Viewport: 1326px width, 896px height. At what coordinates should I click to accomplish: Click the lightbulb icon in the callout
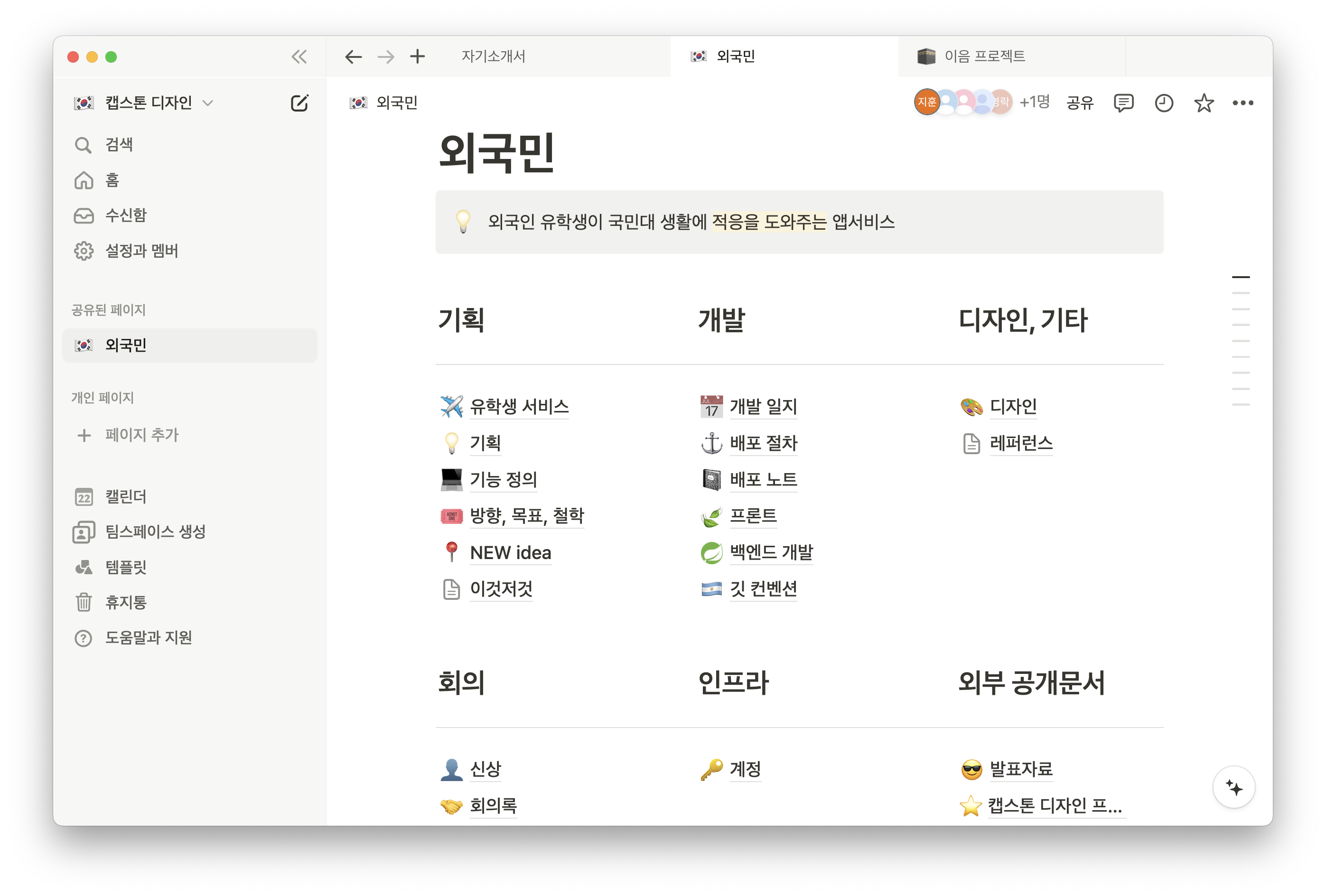pos(463,222)
